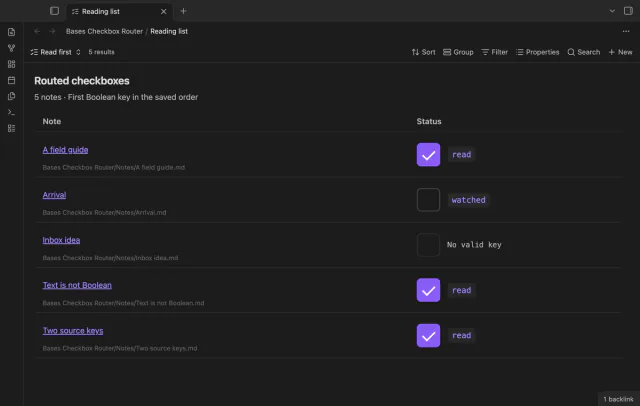Screen dimensions: 640x406
Task: Click the Inbox idea disabled checkbox
Action: (428, 245)
